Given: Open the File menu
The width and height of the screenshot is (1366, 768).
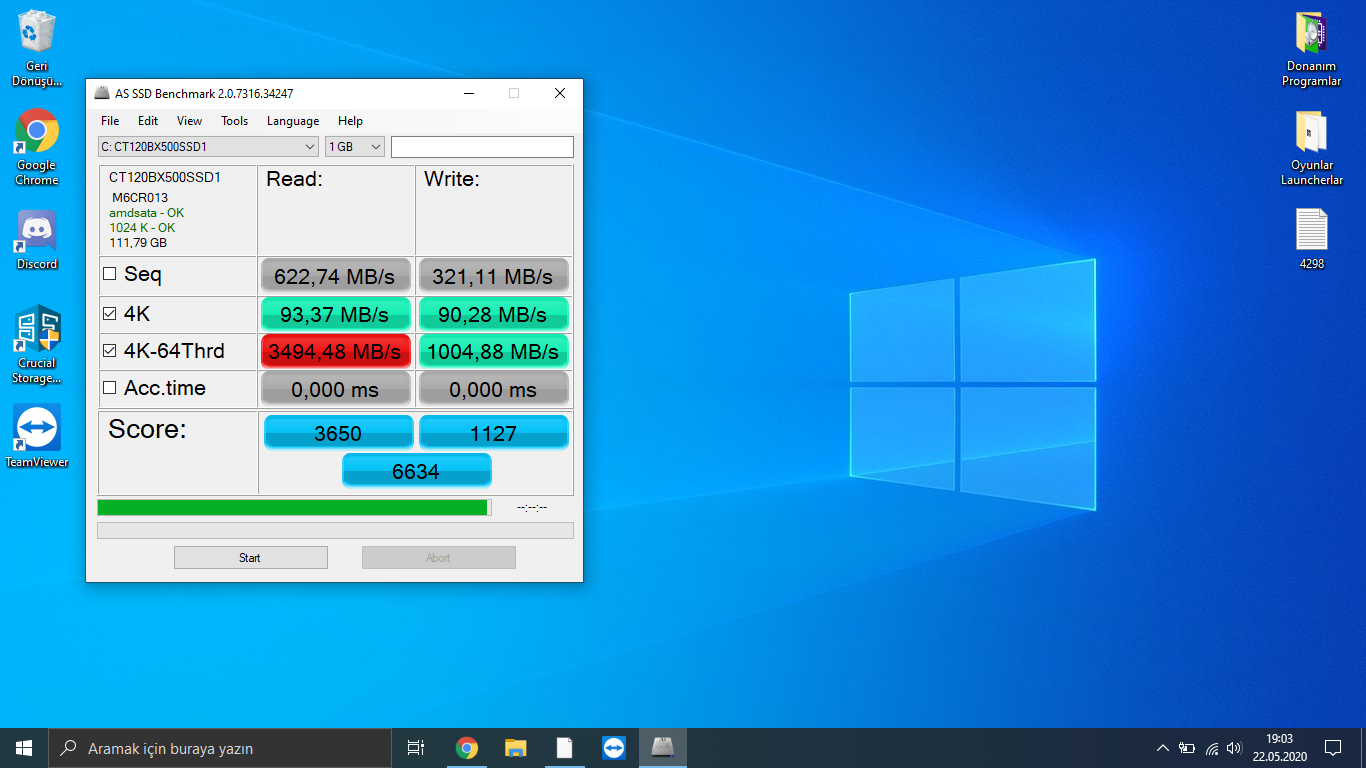Looking at the screenshot, I should pyautogui.click(x=110, y=121).
